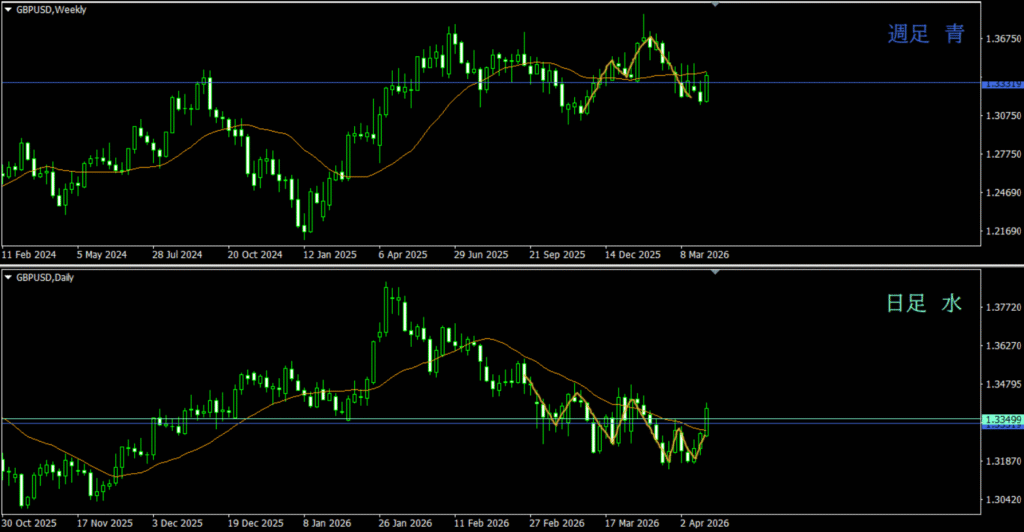
Task: Click the daily chart shift triangle marker
Action: (x=714, y=273)
